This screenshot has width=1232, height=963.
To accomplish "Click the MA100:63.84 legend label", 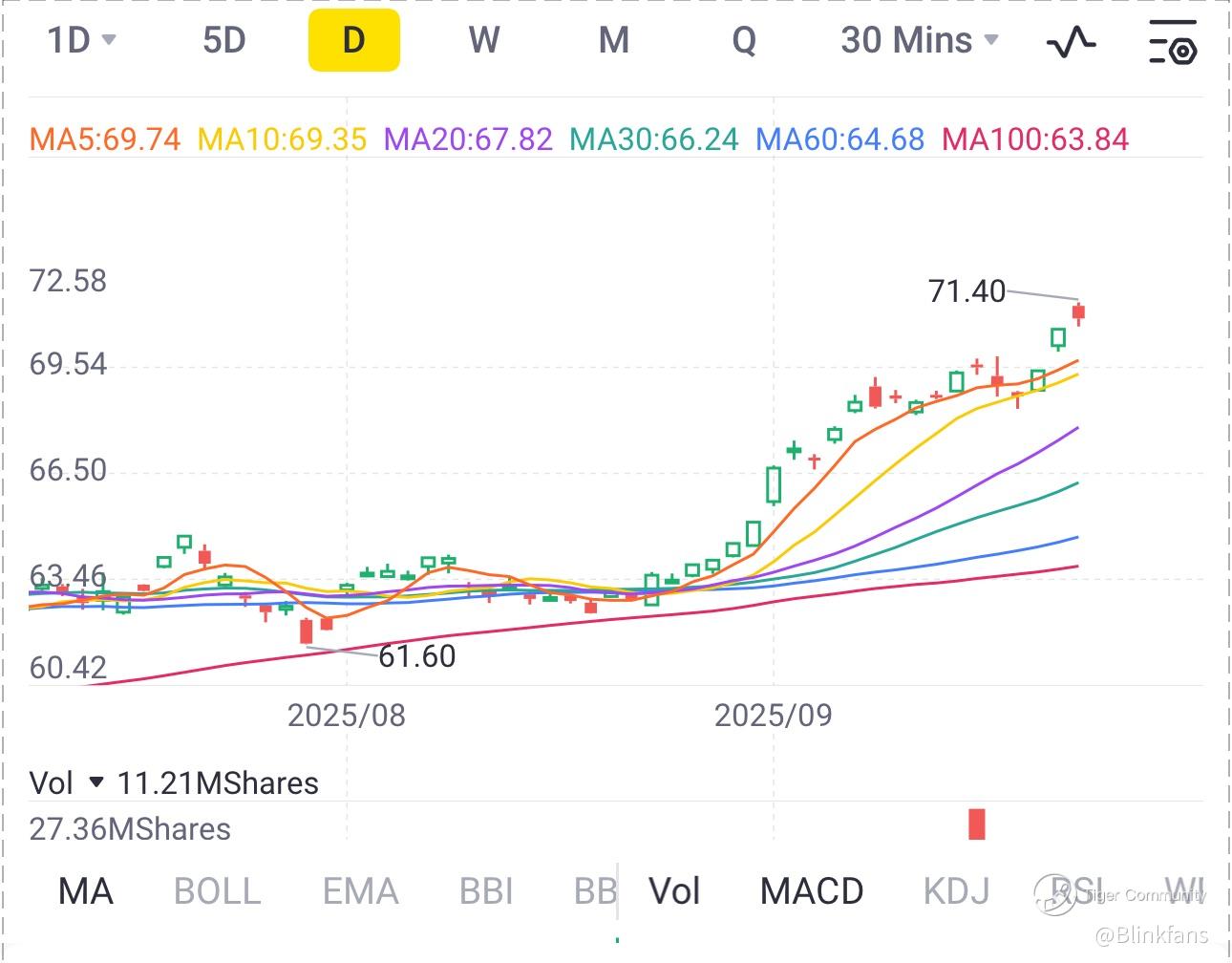I will coord(1035,139).
